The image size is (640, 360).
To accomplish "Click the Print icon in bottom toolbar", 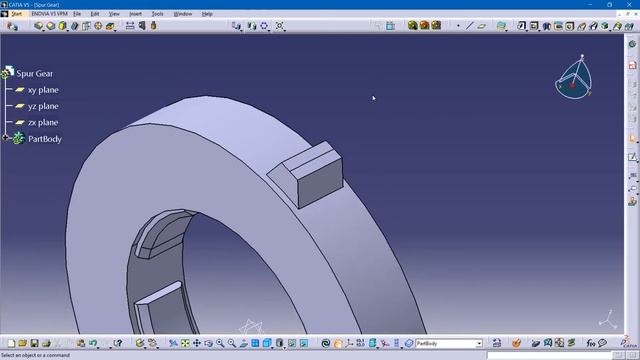I will tap(46, 343).
